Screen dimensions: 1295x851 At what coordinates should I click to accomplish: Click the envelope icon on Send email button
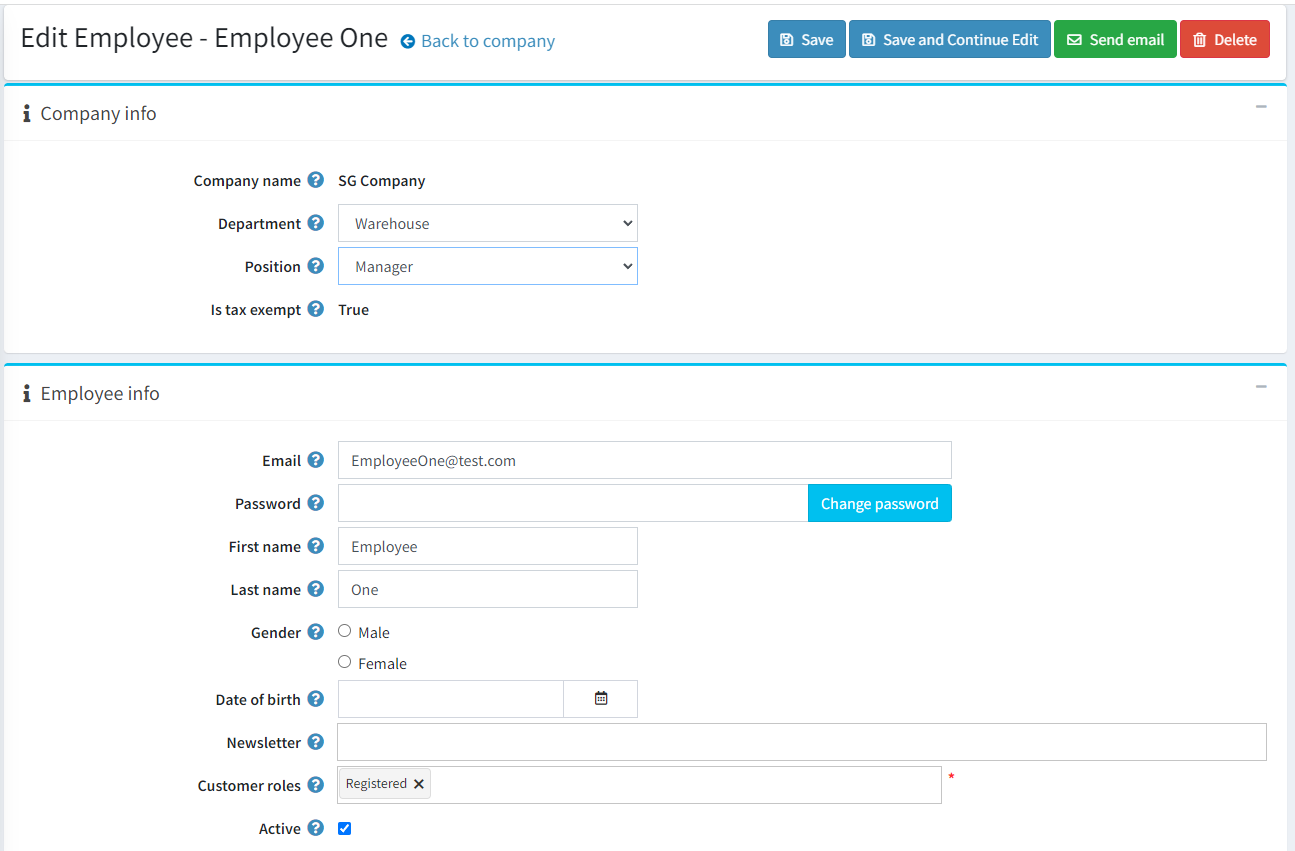pyautogui.click(x=1074, y=39)
